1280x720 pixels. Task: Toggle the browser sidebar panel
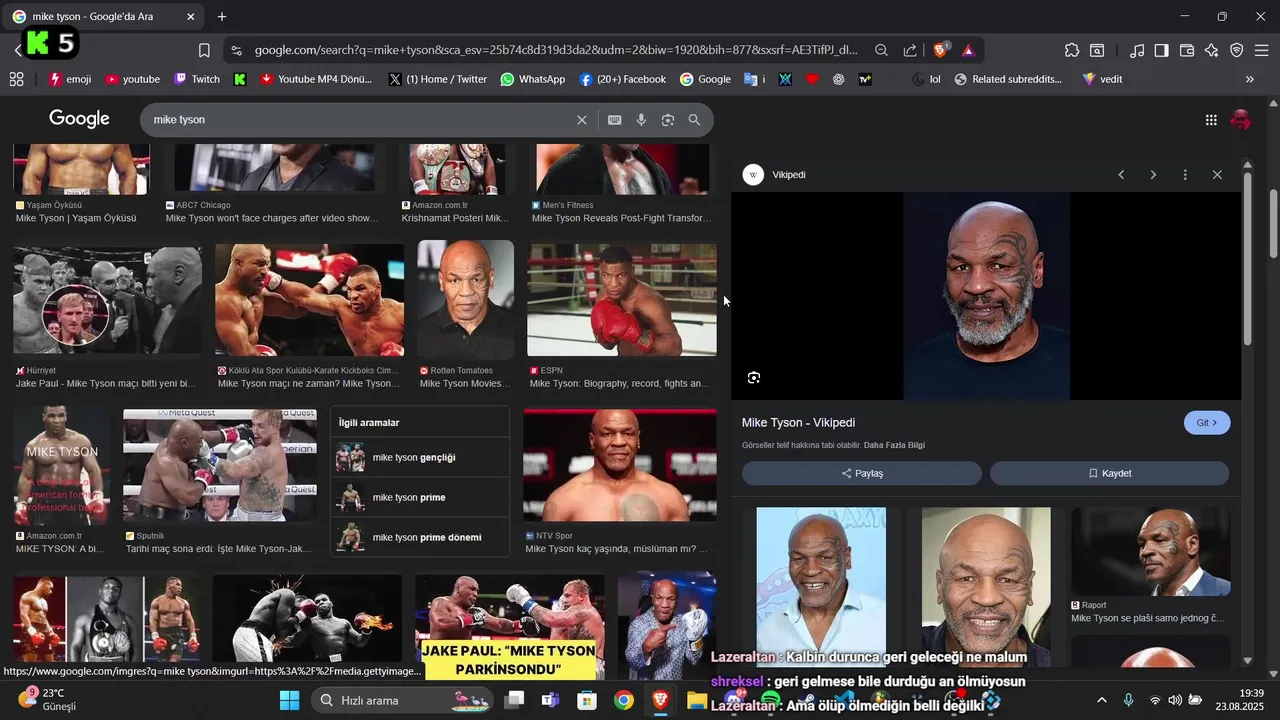(1161, 50)
